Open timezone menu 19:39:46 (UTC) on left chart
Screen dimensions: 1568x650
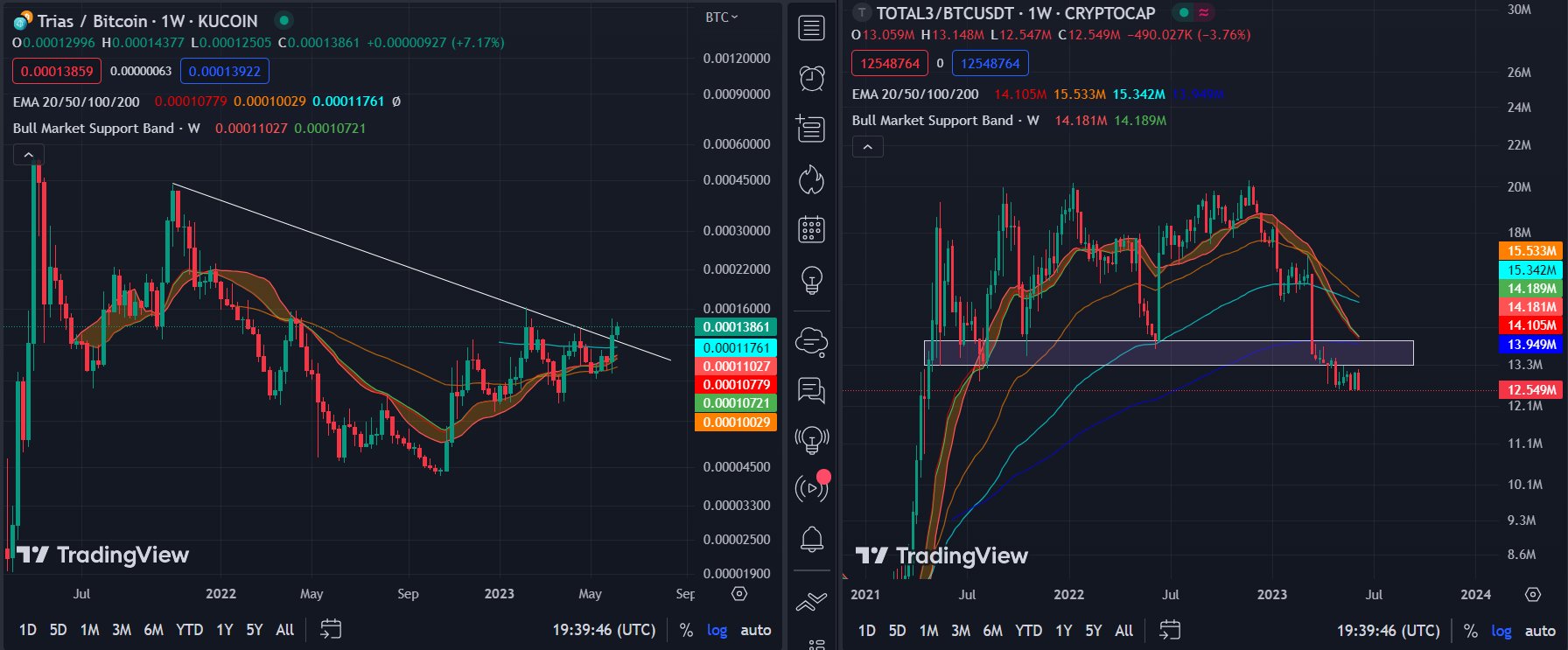tap(604, 630)
